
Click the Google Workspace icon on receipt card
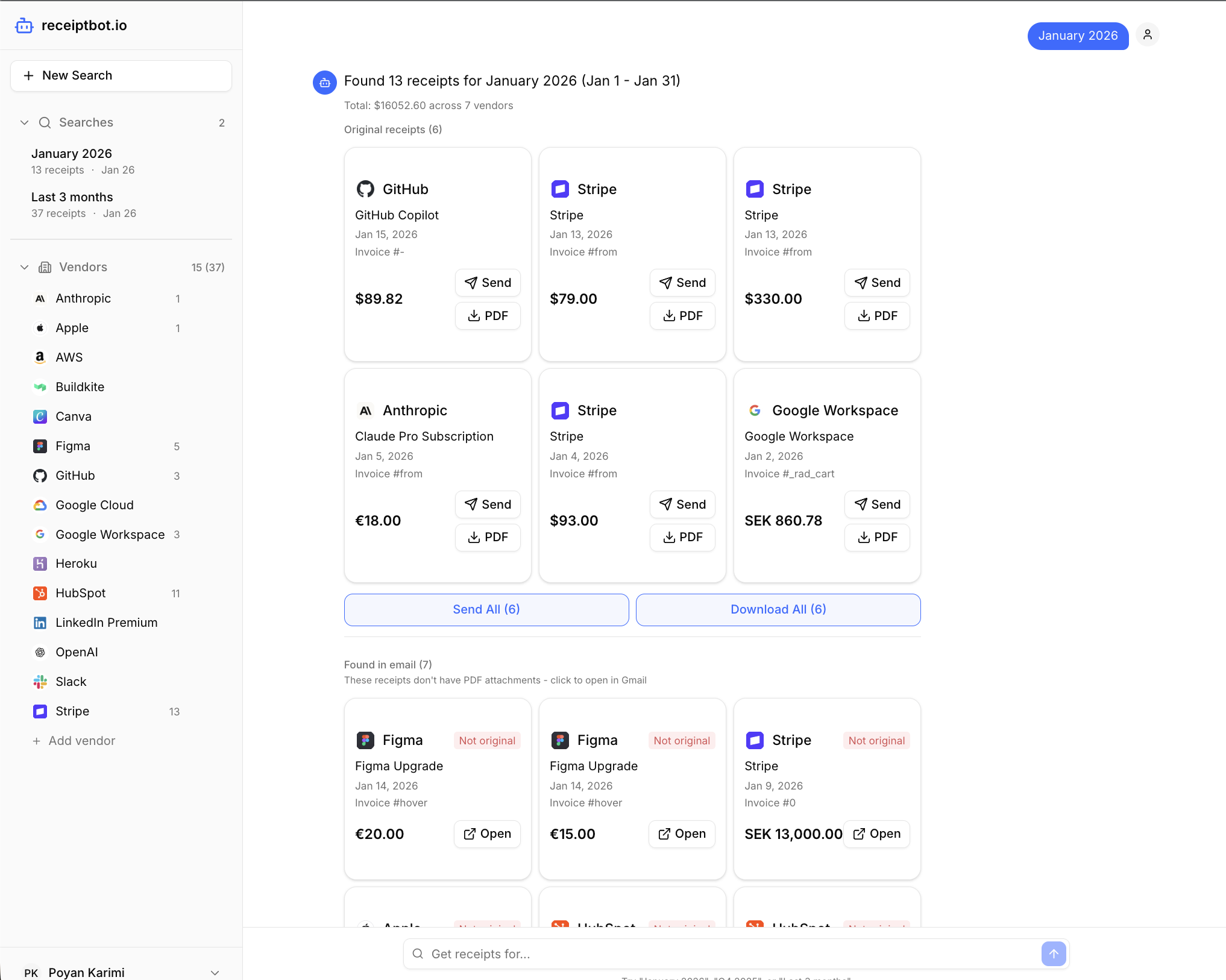tap(755, 410)
